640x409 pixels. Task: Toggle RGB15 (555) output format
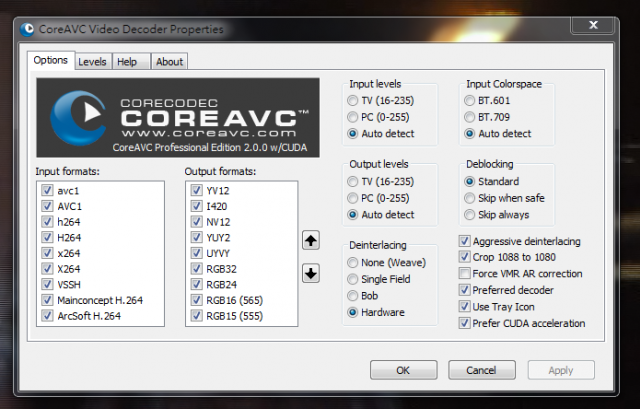(197, 316)
